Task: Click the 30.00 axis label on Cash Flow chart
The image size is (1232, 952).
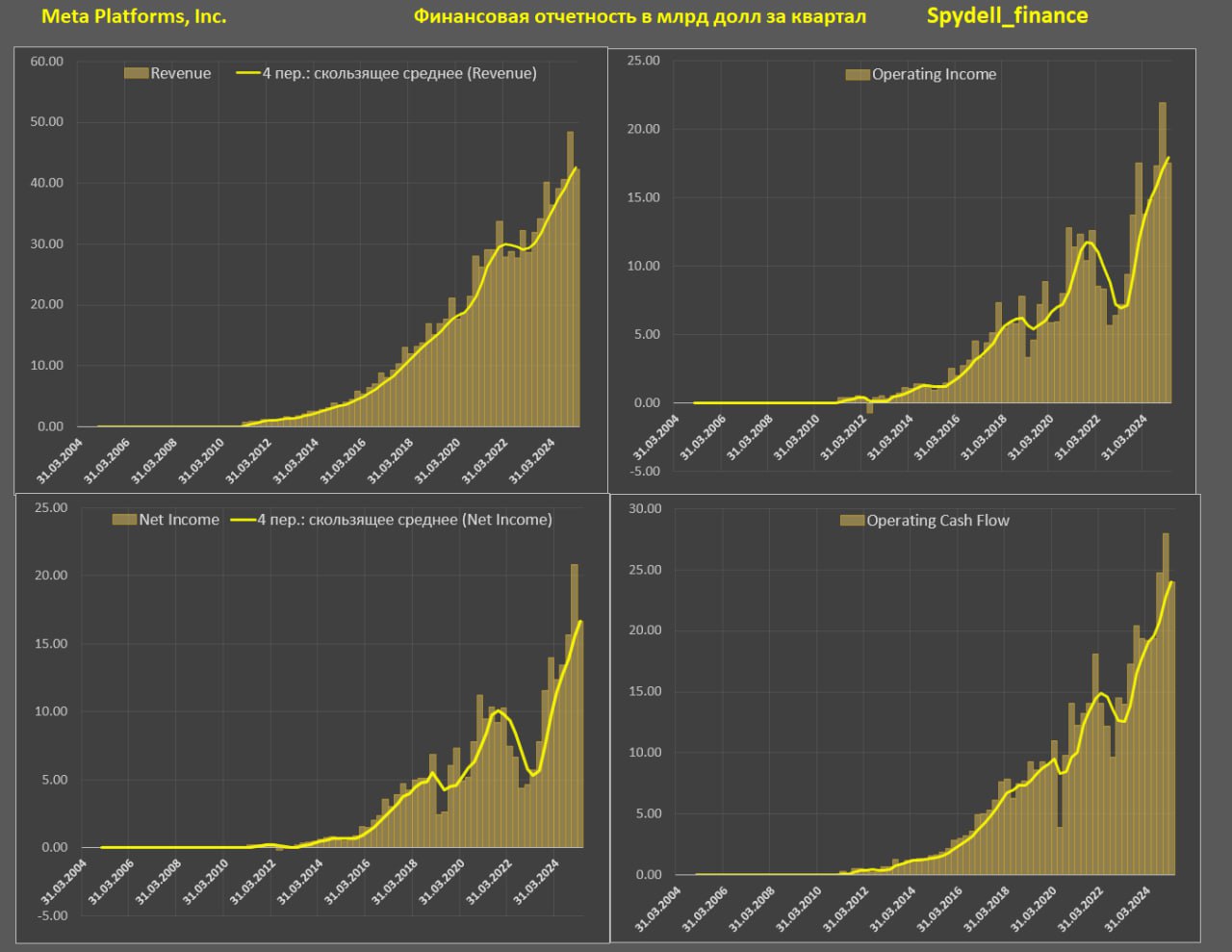Action: 647,509
